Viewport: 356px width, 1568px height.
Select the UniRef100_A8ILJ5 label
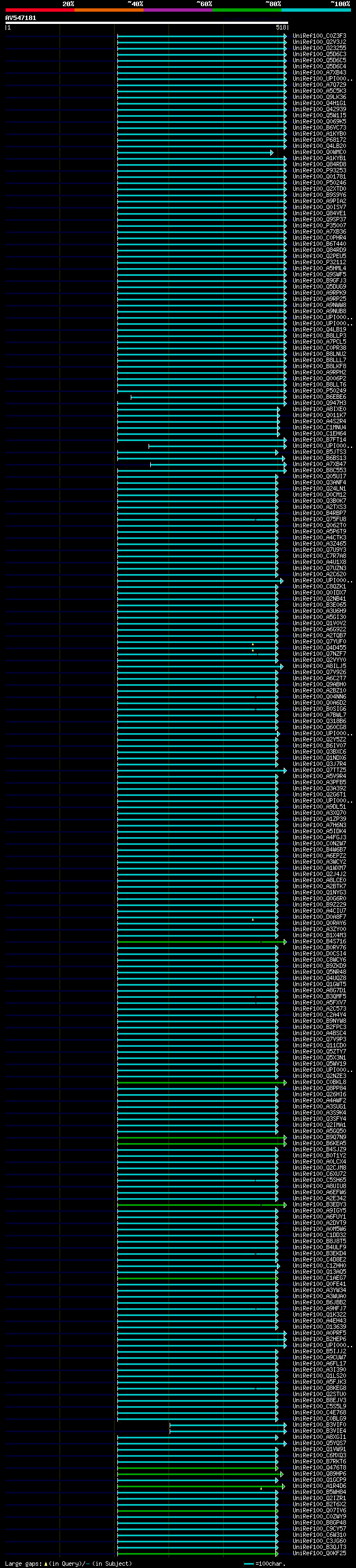point(319,666)
